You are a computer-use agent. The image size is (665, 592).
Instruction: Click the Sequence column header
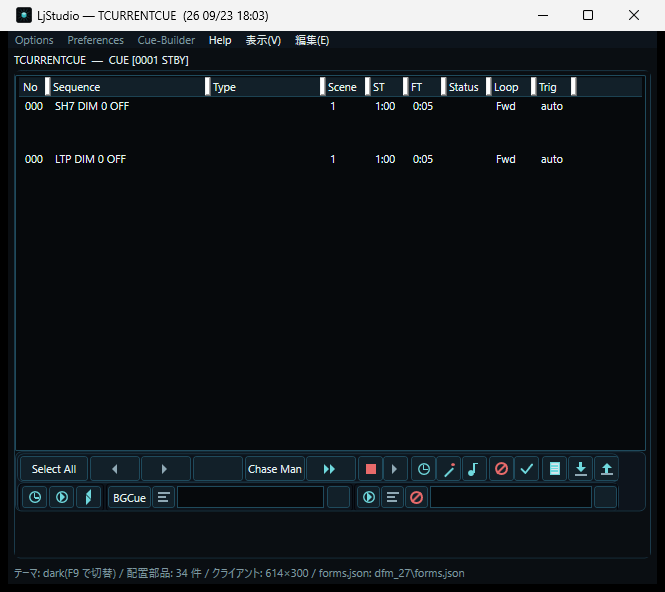127,87
